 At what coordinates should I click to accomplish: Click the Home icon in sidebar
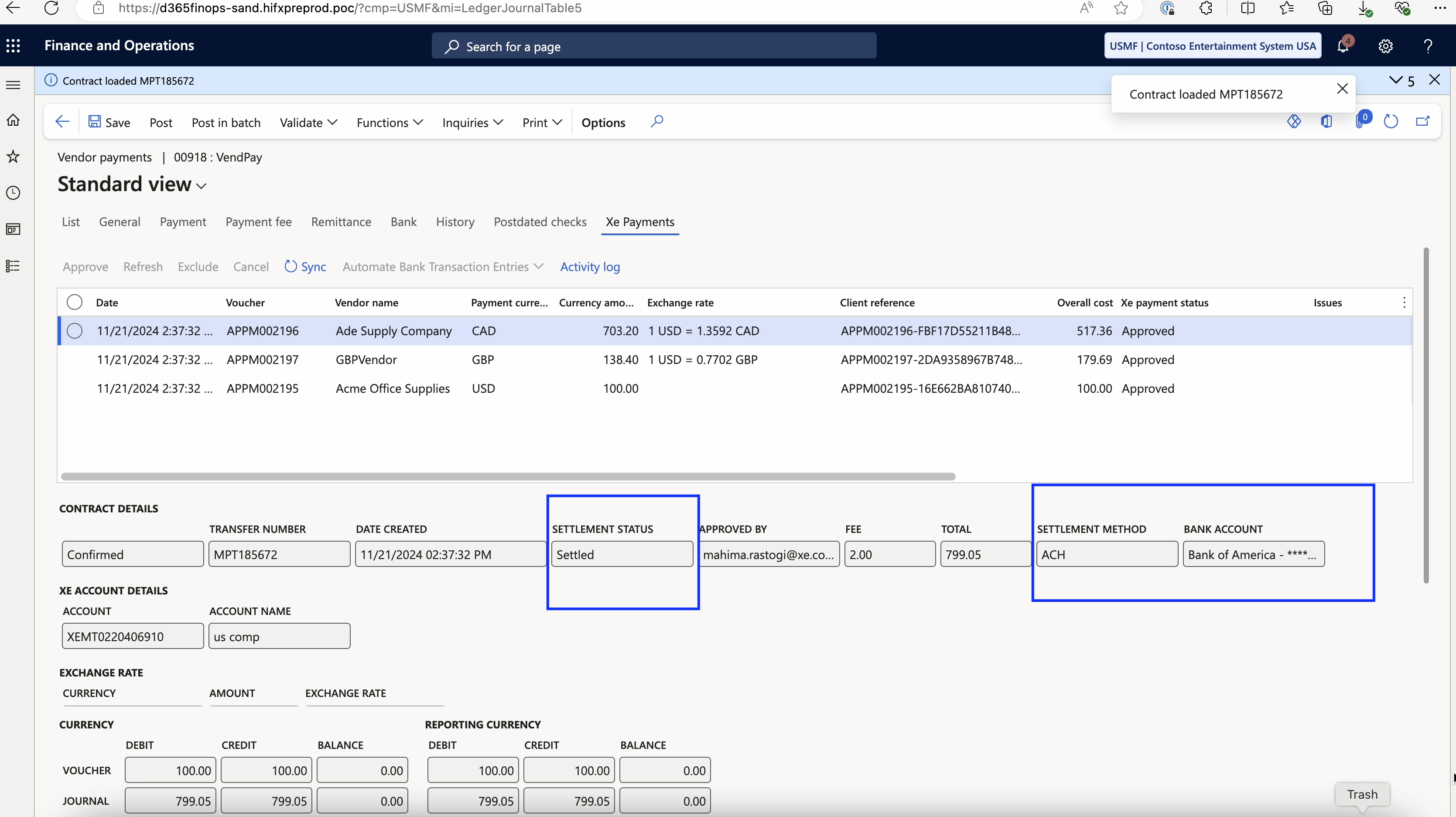point(13,120)
